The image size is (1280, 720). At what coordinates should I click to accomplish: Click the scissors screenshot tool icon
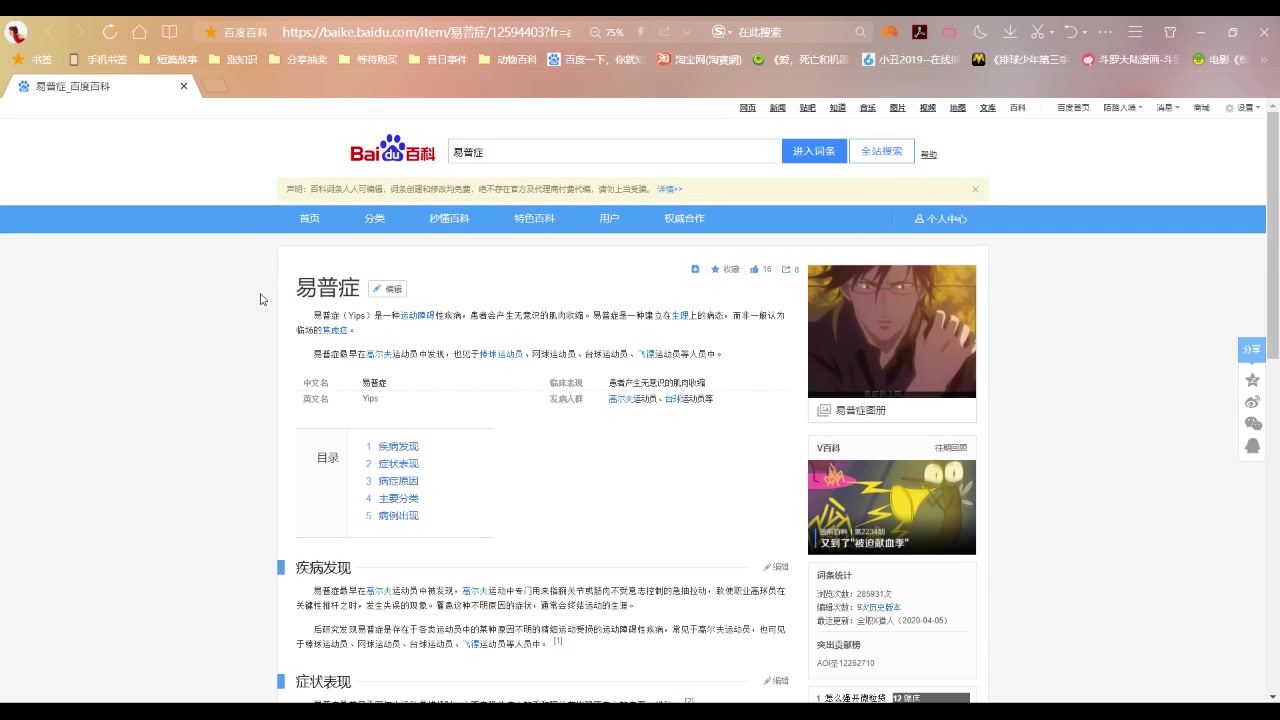[1038, 32]
